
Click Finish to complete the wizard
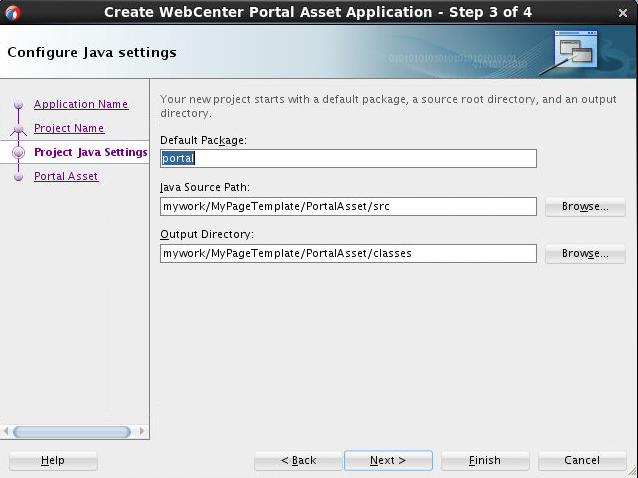click(485, 461)
